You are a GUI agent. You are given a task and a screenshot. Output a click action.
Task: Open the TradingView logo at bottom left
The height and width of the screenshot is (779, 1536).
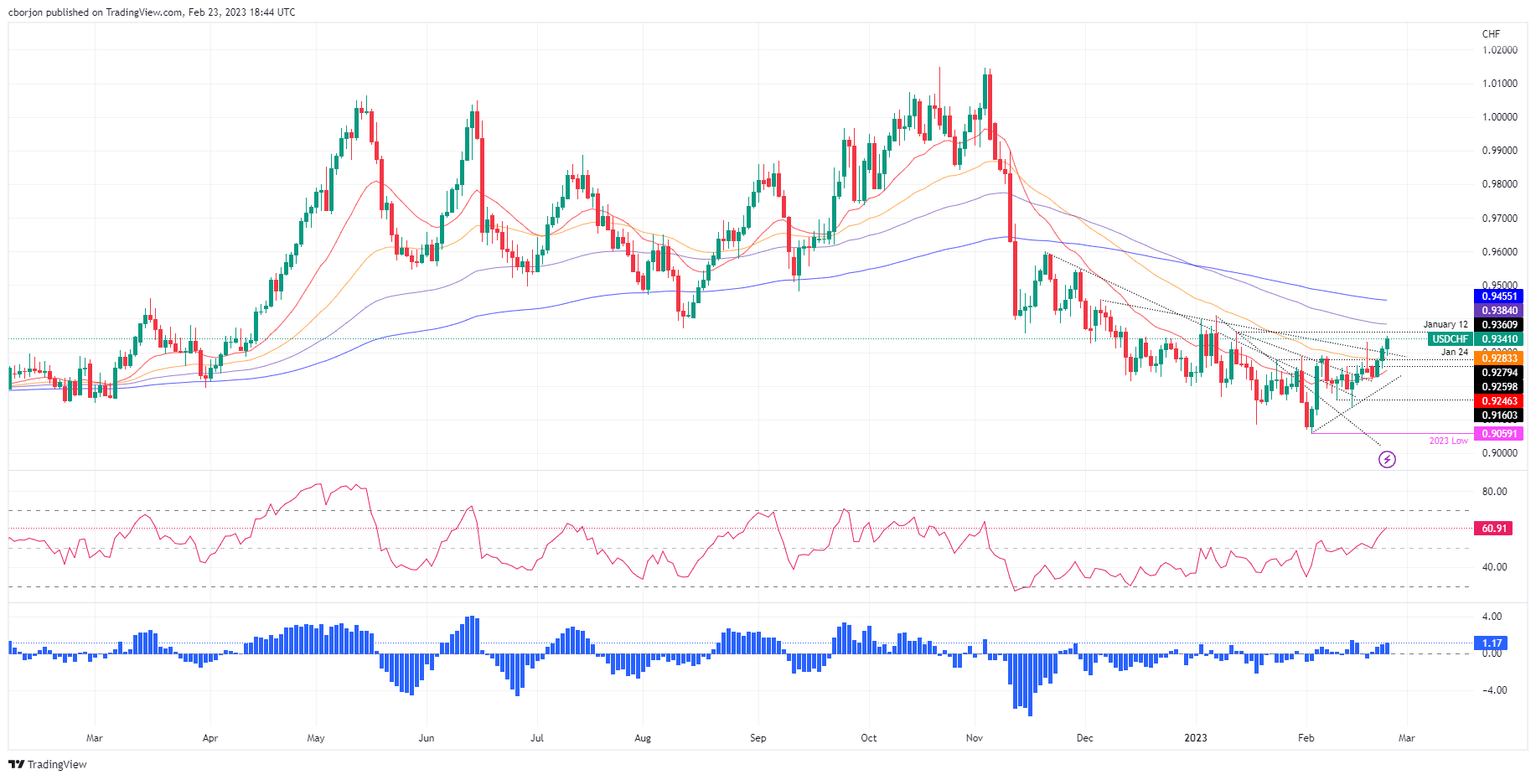click(48, 764)
